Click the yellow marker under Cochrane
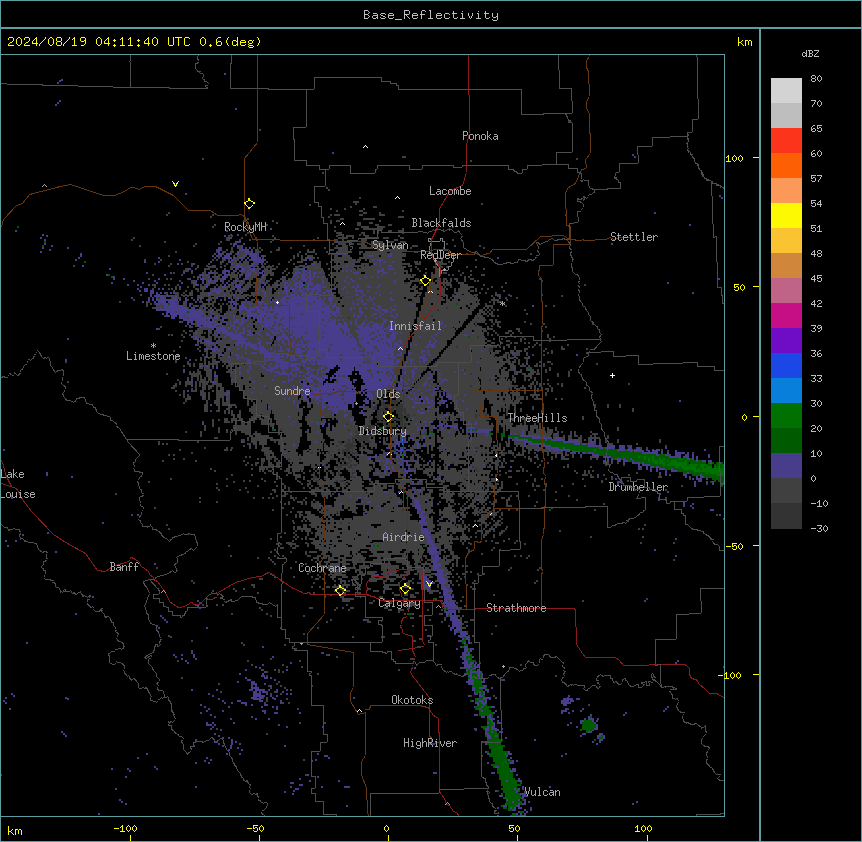This screenshot has width=862, height=842. tap(340, 591)
